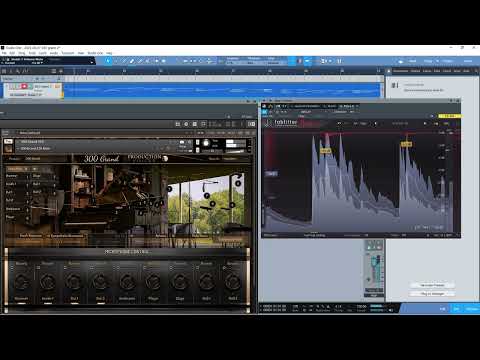Click the Kontakt browser grid icon
Screen dimensions: 480x360
pos(178,124)
